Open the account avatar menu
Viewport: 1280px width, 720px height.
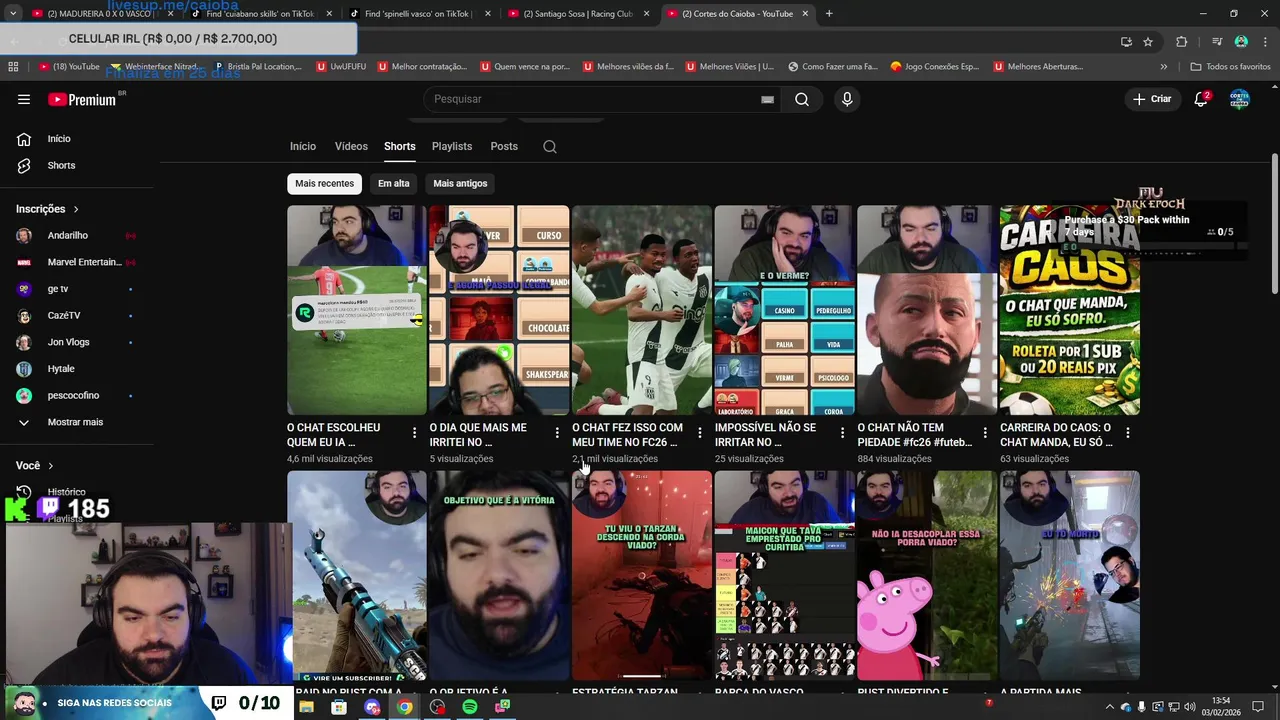[x=1240, y=99]
